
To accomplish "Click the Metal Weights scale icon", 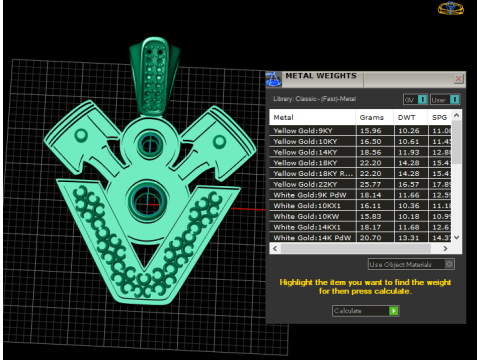I will click(x=273, y=79).
